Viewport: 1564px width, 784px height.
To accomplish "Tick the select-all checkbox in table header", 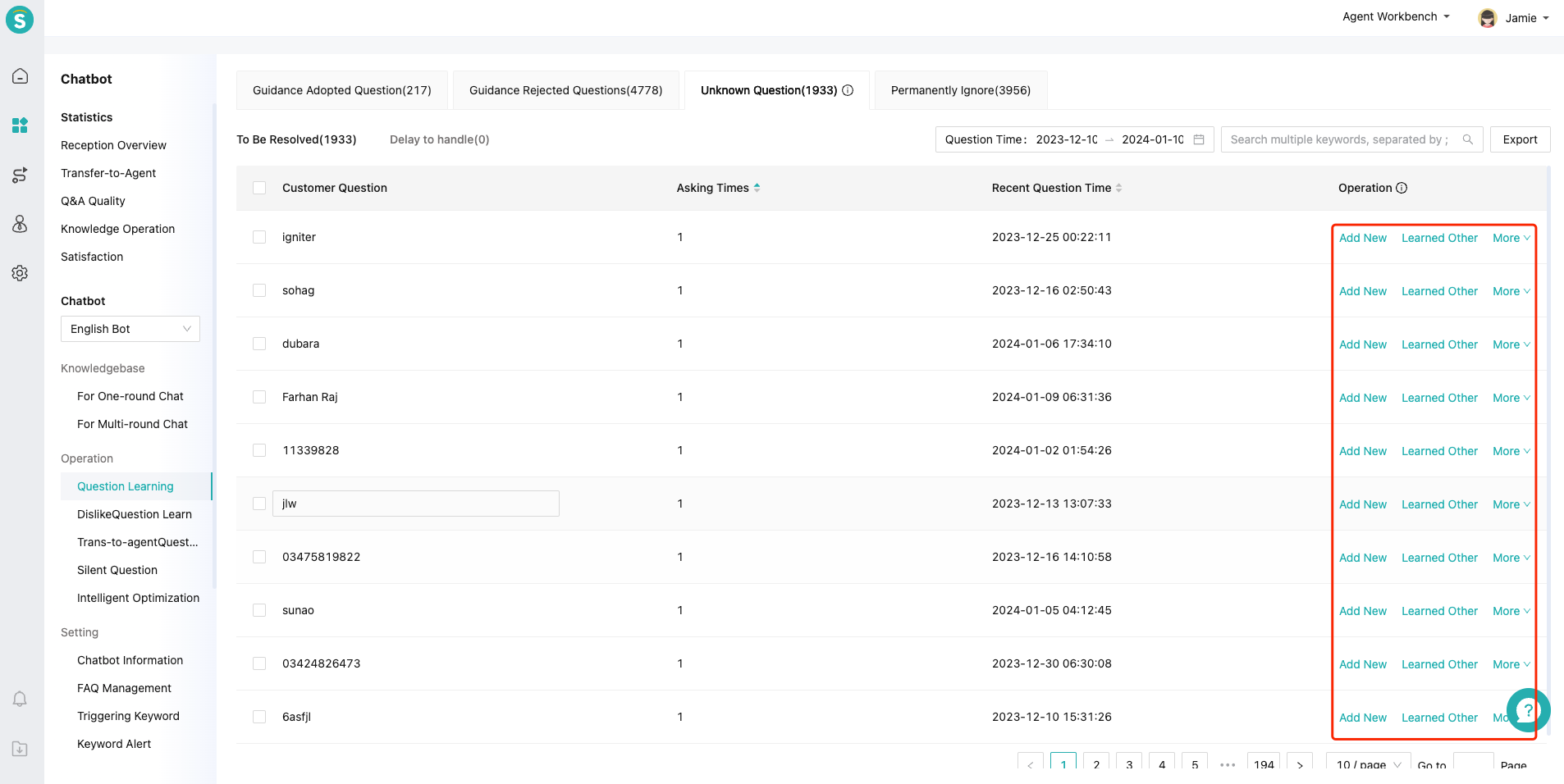I will click(x=259, y=188).
